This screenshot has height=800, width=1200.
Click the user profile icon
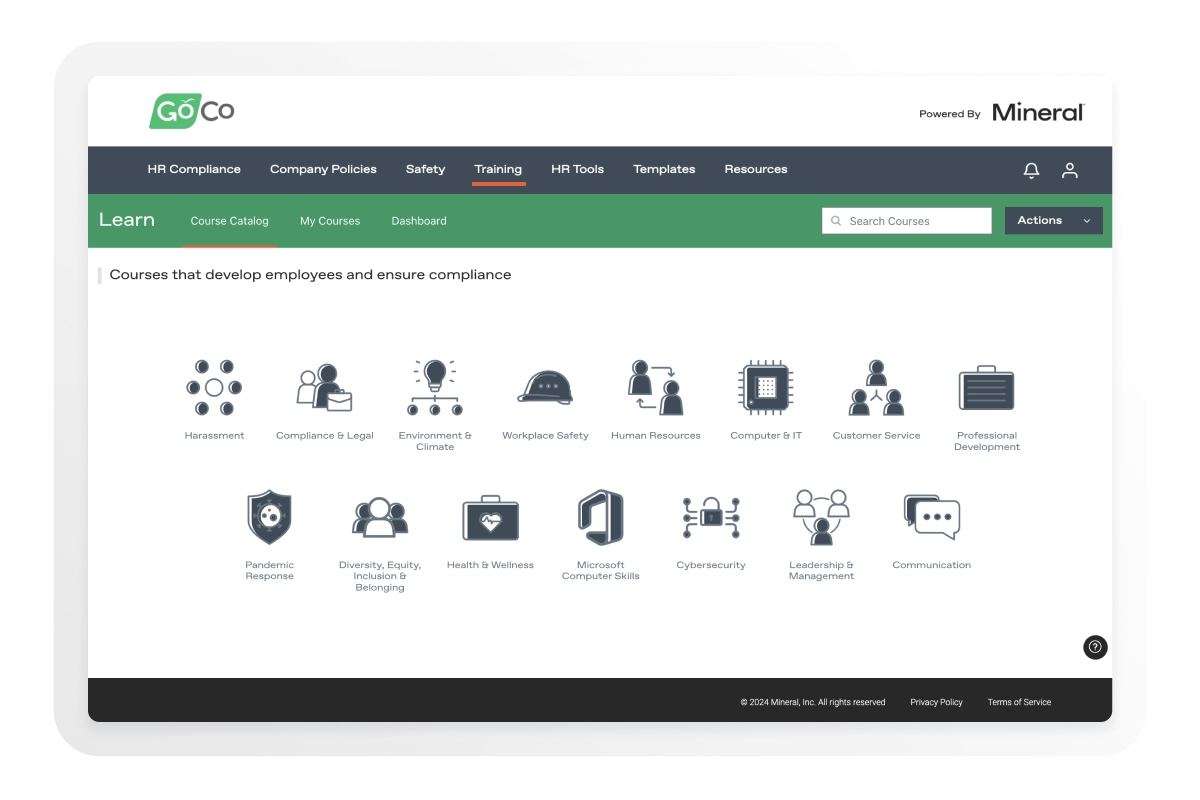tap(1070, 170)
